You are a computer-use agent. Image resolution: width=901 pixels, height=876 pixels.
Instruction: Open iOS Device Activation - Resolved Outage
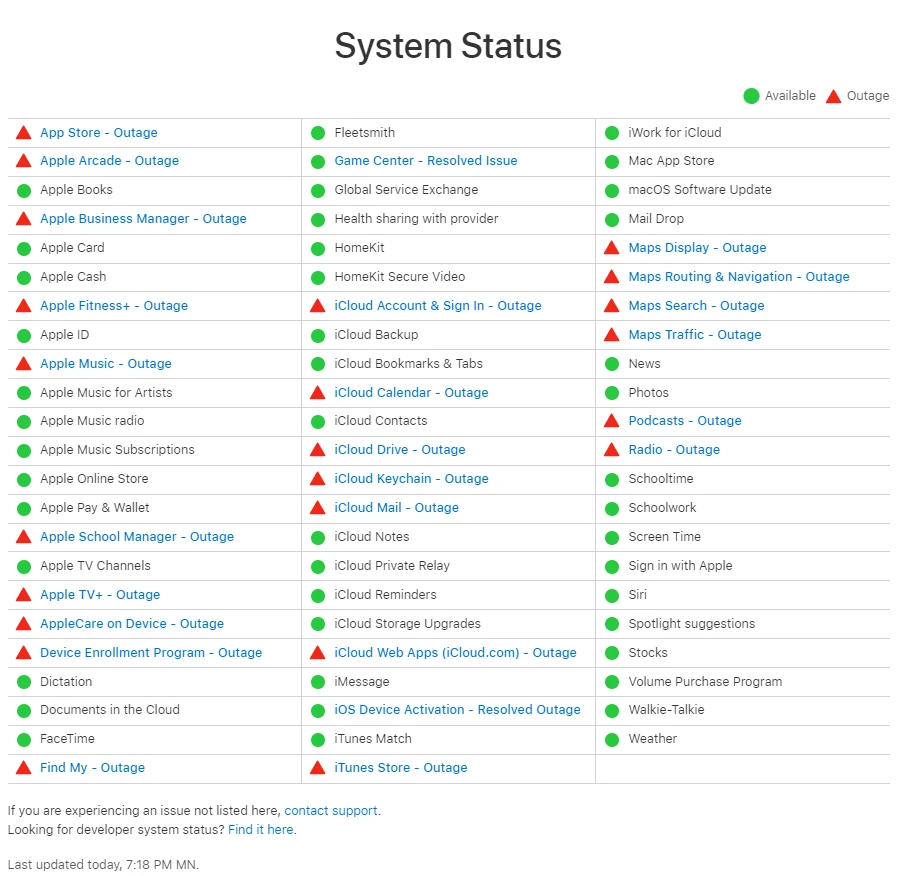click(457, 710)
